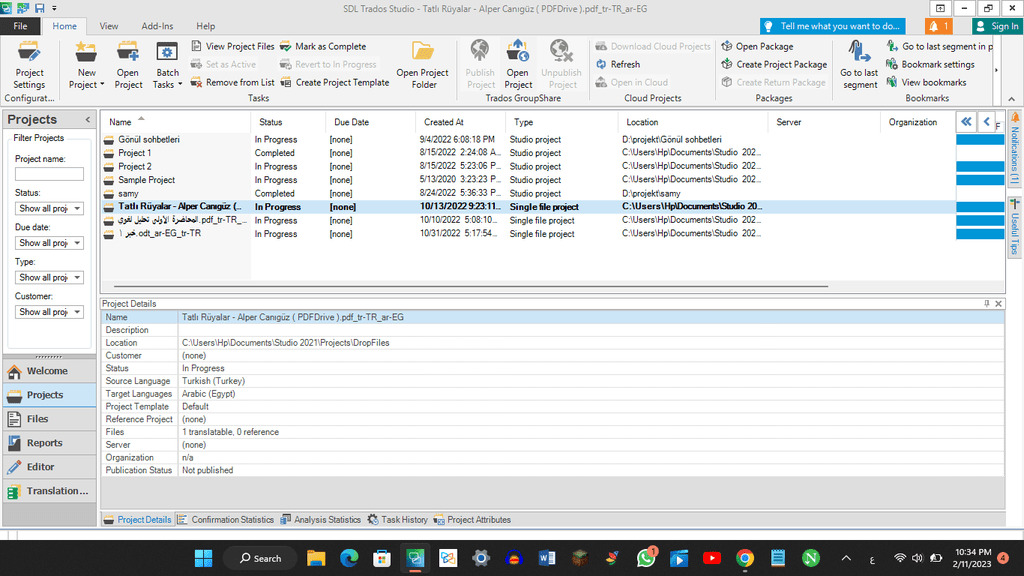Toggle auto-hide pin on Project Details panel
Screen dimensions: 1024x576
tap(986, 303)
